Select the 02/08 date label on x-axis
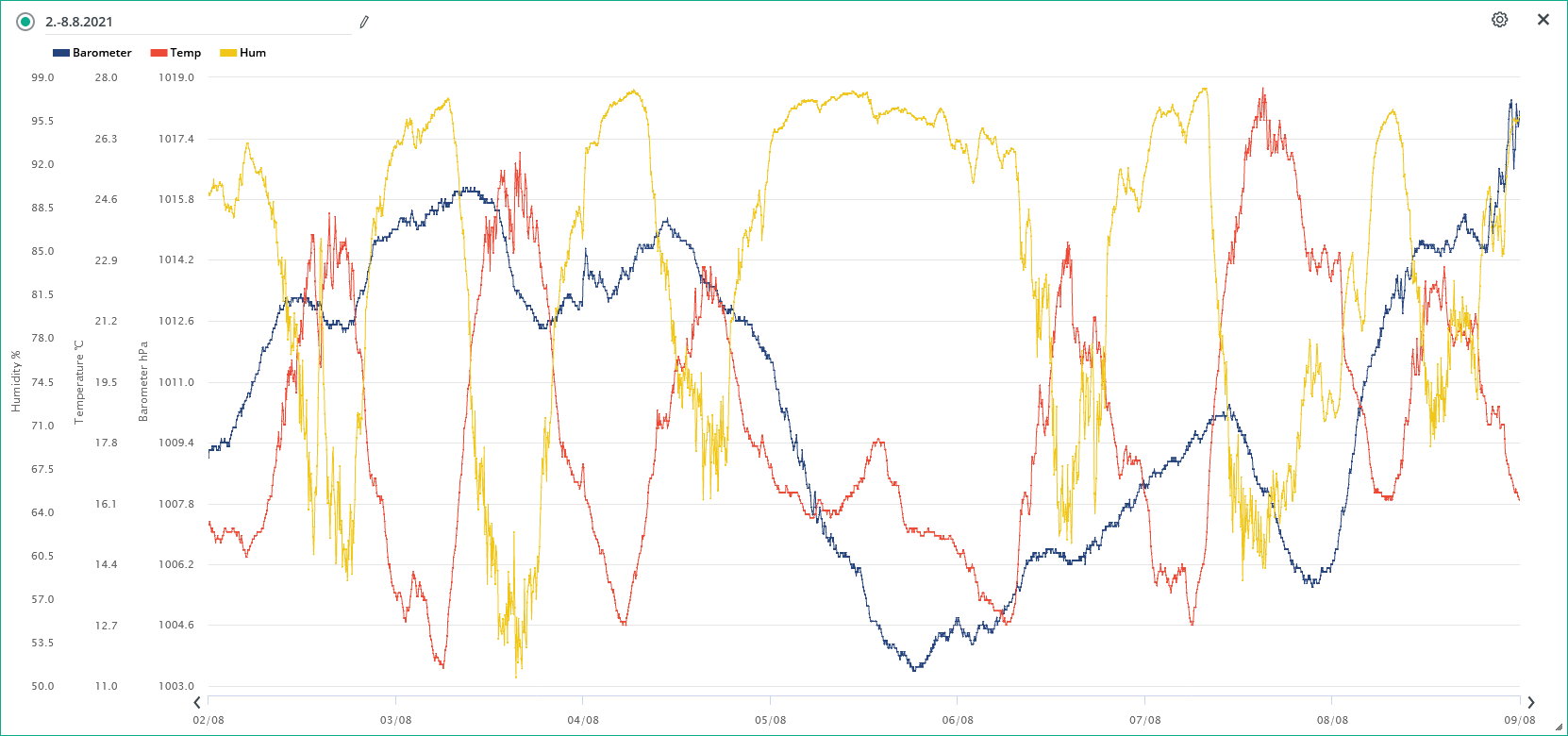This screenshot has width=1568, height=736. coord(209,720)
